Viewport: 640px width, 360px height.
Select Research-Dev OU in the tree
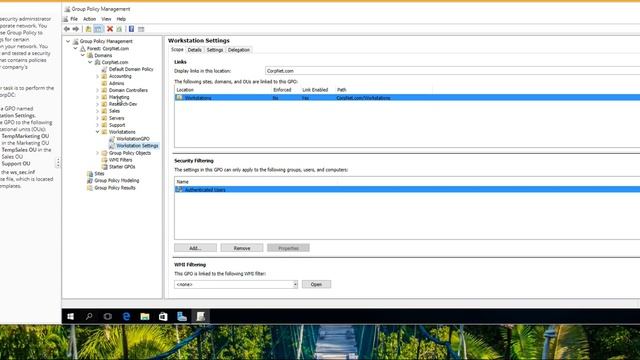tap(123, 104)
